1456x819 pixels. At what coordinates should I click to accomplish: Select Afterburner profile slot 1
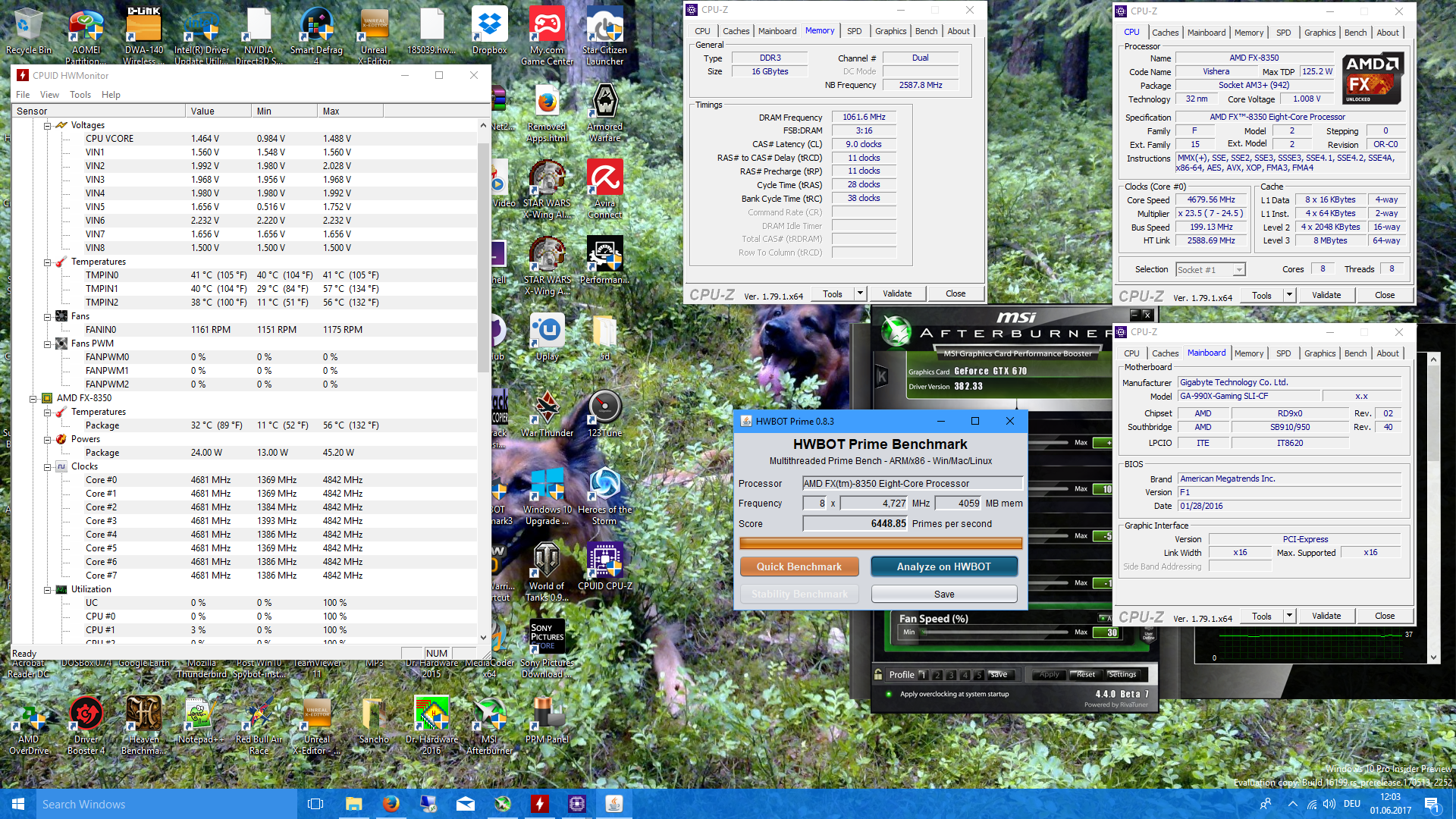(923, 674)
